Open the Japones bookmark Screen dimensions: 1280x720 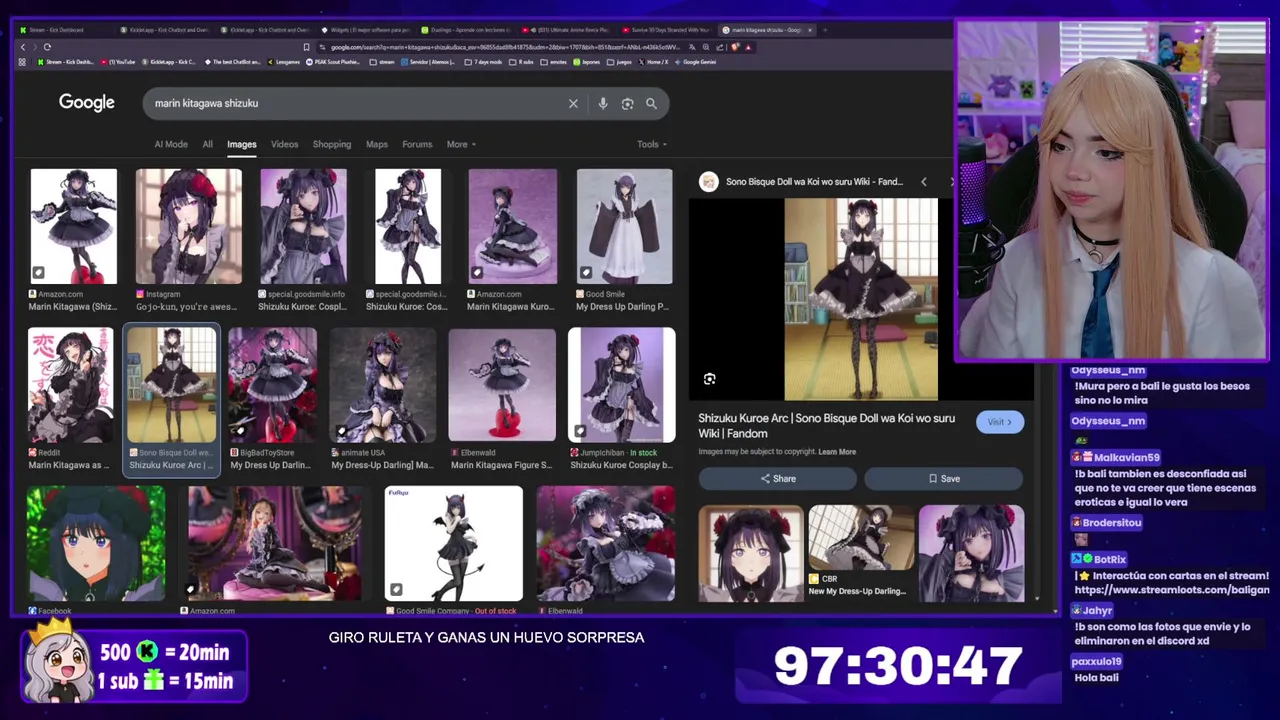coord(587,62)
